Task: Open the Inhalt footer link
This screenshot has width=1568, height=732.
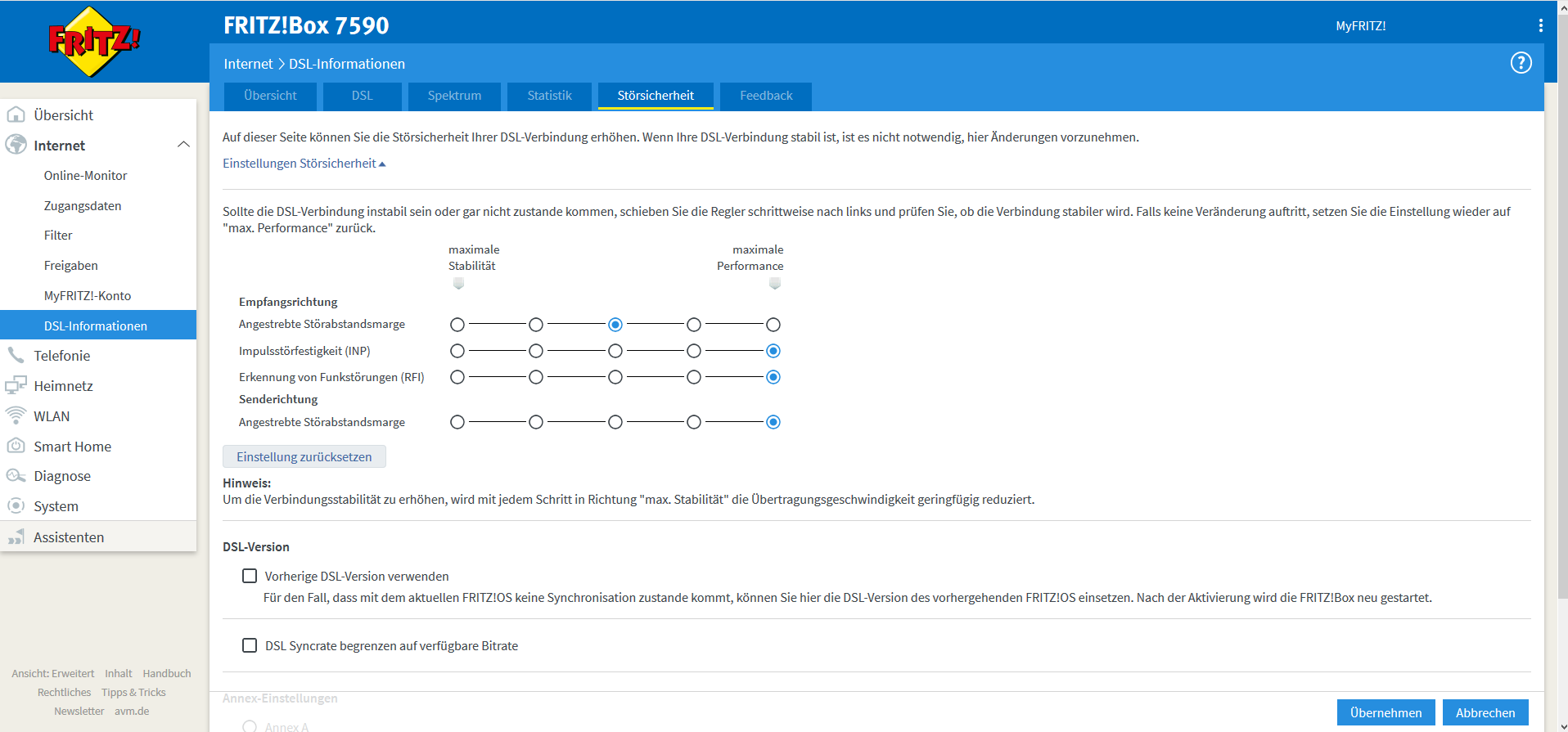Action: click(119, 673)
